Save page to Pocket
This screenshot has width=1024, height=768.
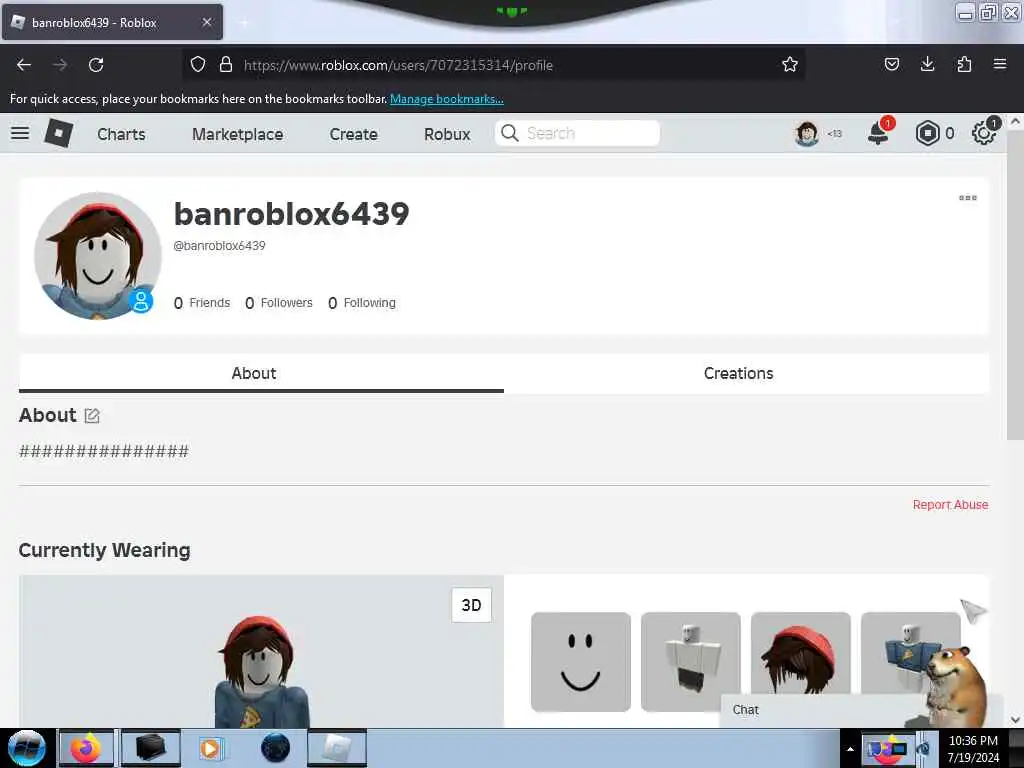click(x=891, y=64)
